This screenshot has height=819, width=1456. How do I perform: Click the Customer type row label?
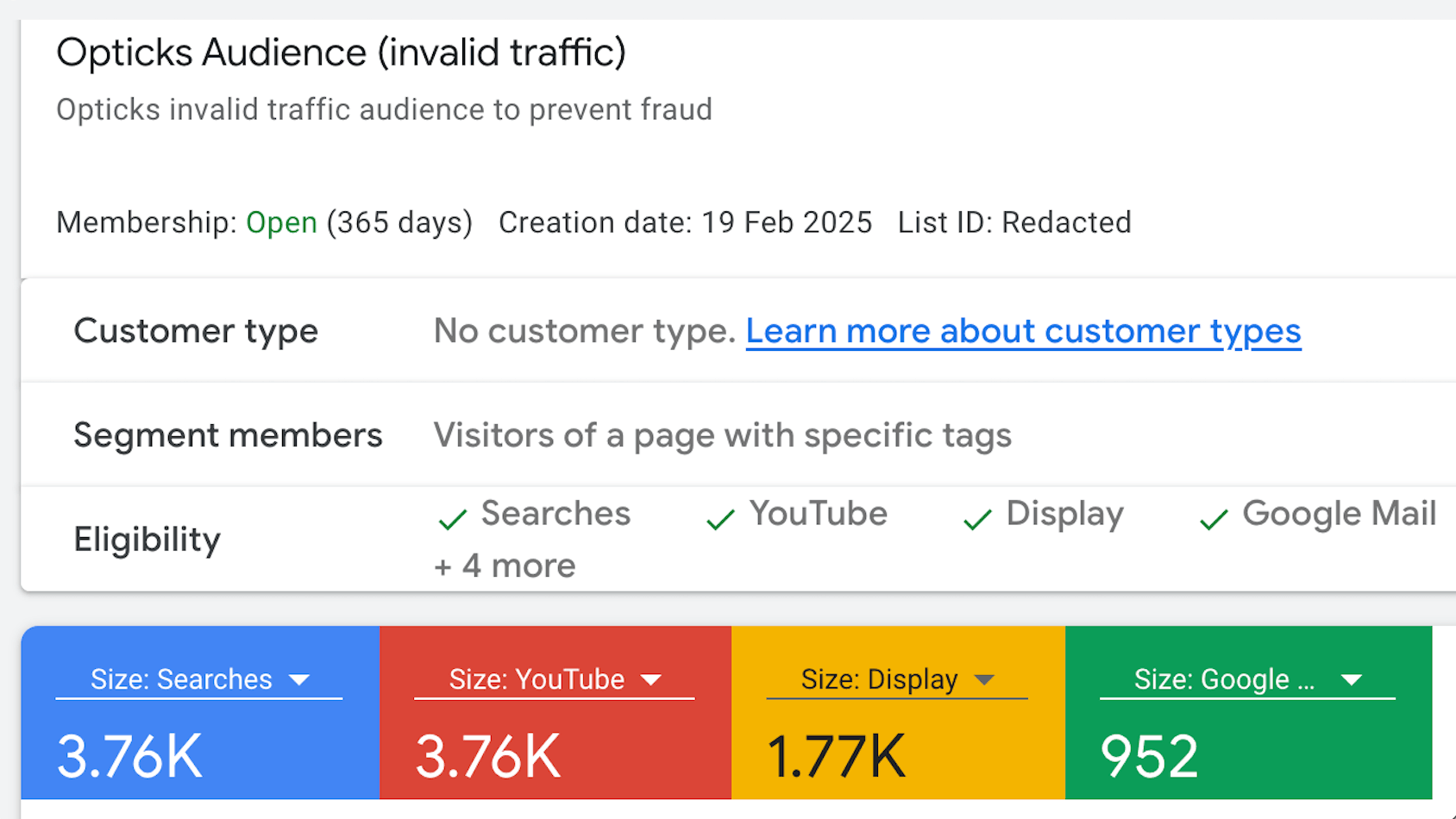tap(196, 331)
